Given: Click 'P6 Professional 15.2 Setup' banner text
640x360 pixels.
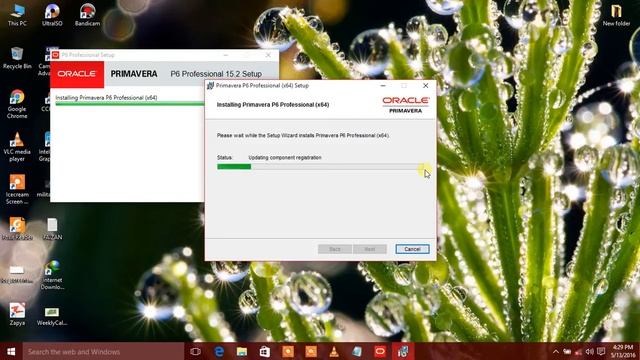Looking at the screenshot, I should pos(216,74).
